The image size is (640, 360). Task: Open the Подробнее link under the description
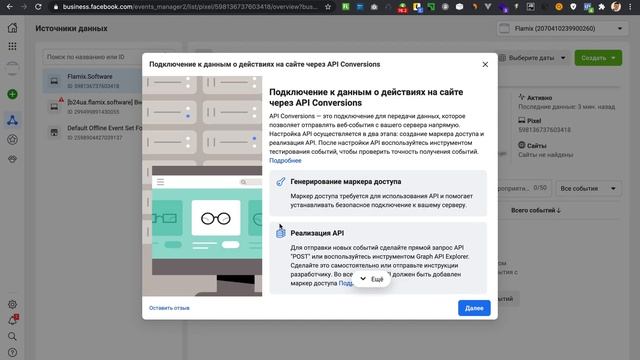[x=285, y=160]
